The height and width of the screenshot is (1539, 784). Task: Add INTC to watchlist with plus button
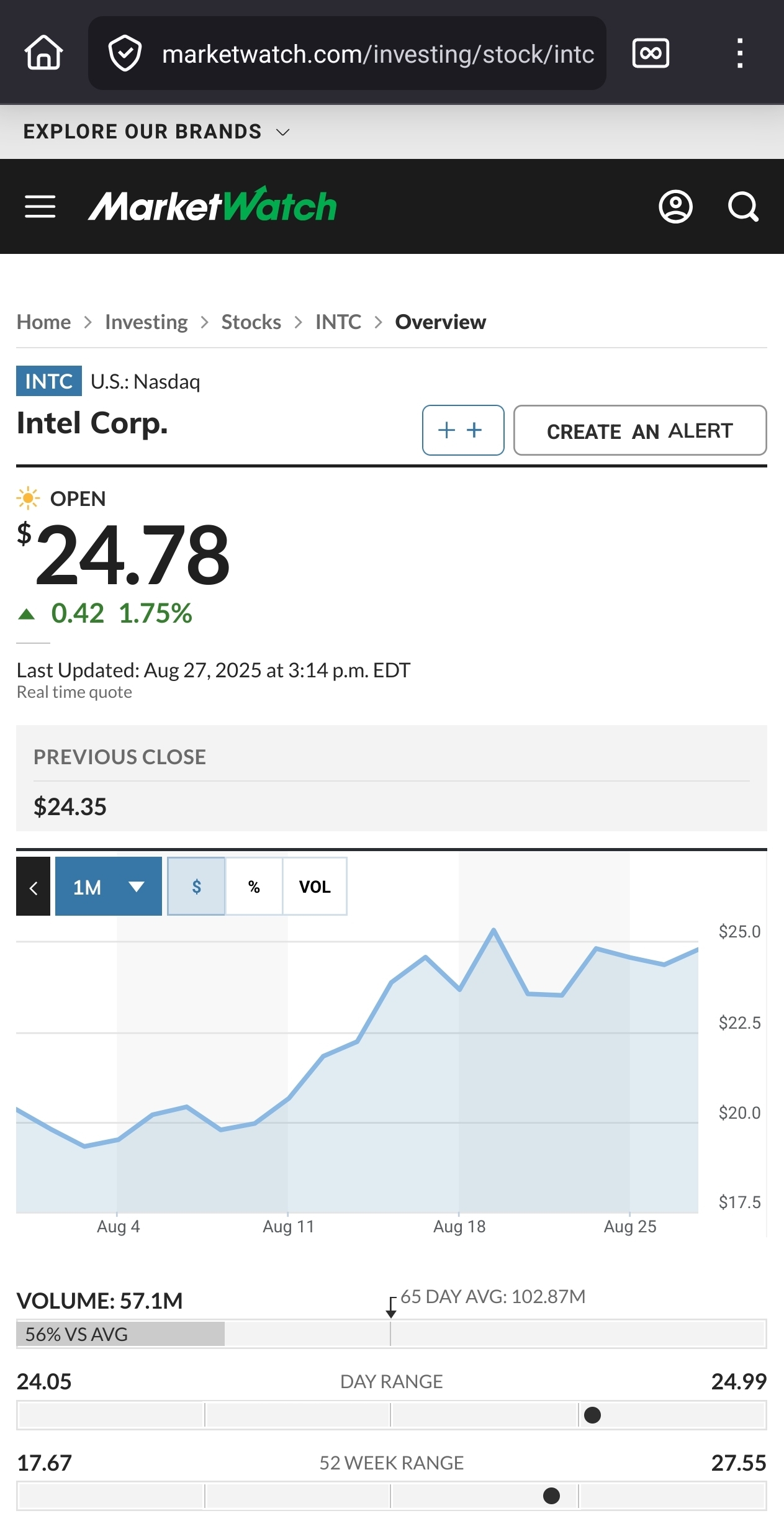click(x=462, y=430)
